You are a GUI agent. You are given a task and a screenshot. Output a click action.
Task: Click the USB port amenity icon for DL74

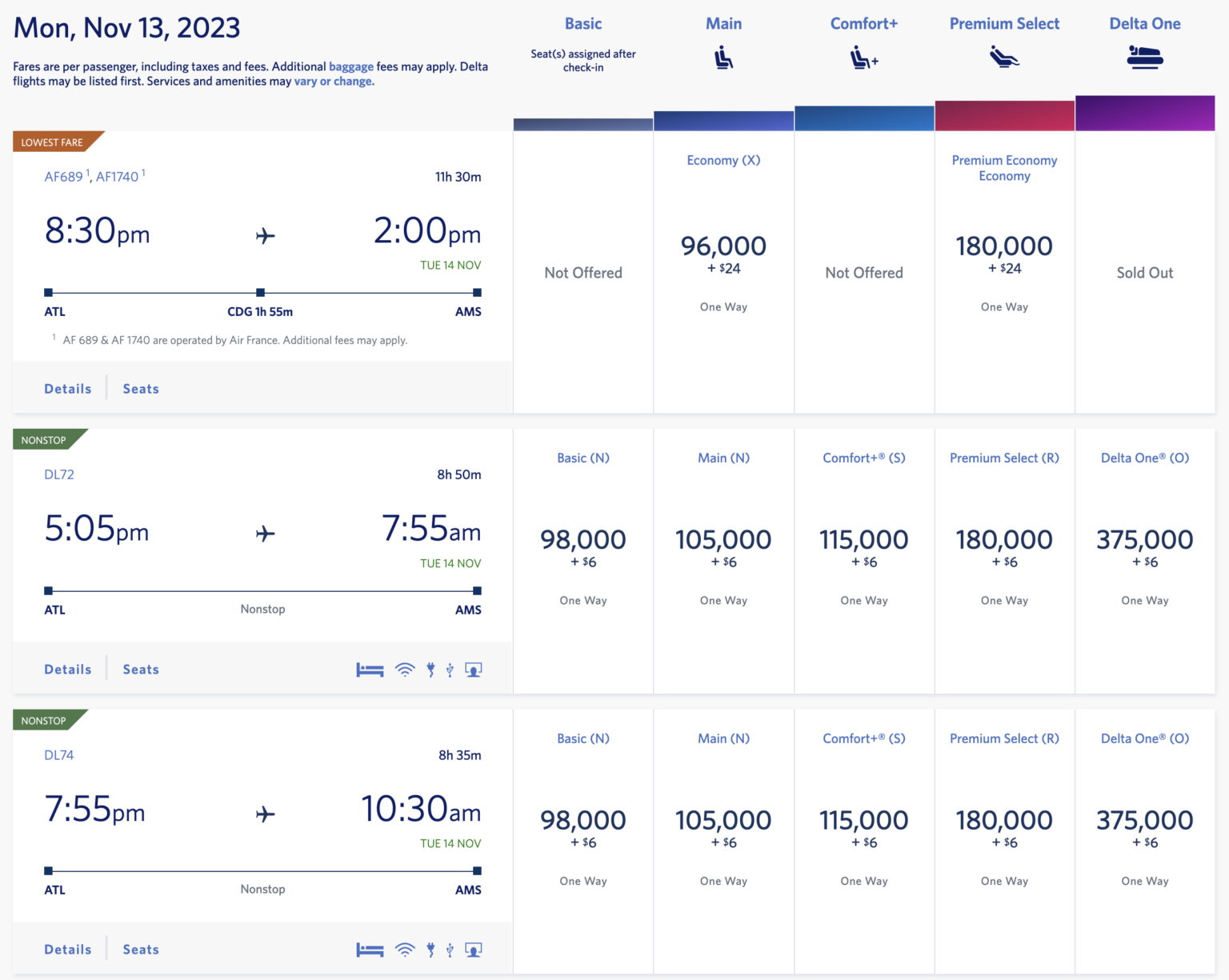pos(450,950)
